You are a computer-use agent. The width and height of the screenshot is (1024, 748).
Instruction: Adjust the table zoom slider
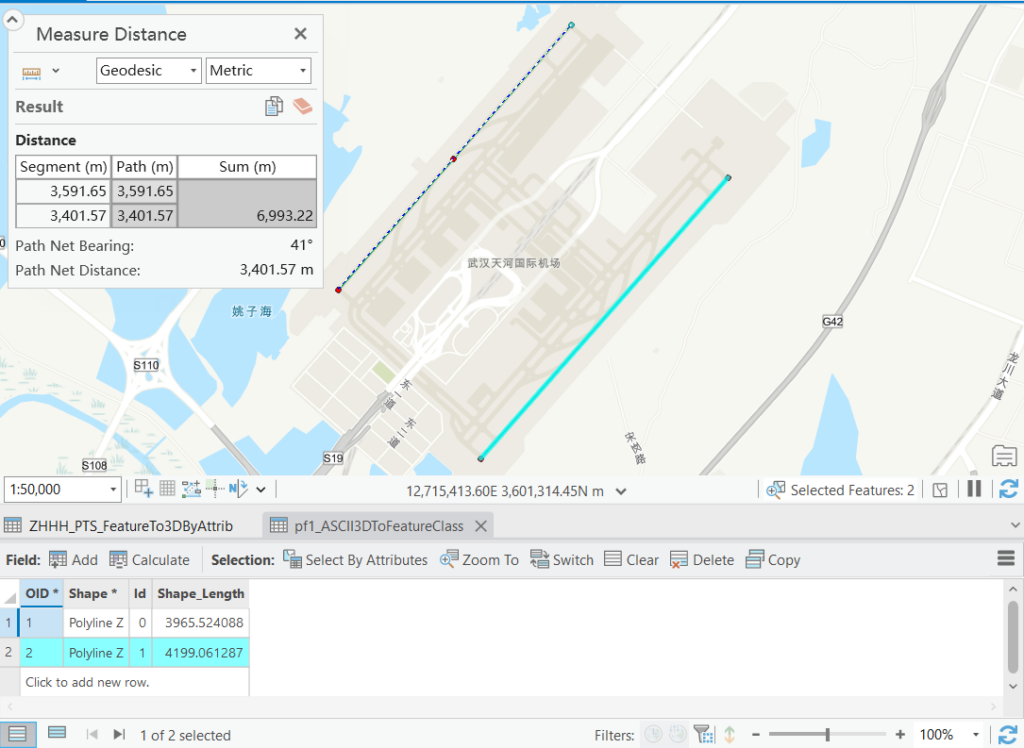click(x=827, y=734)
